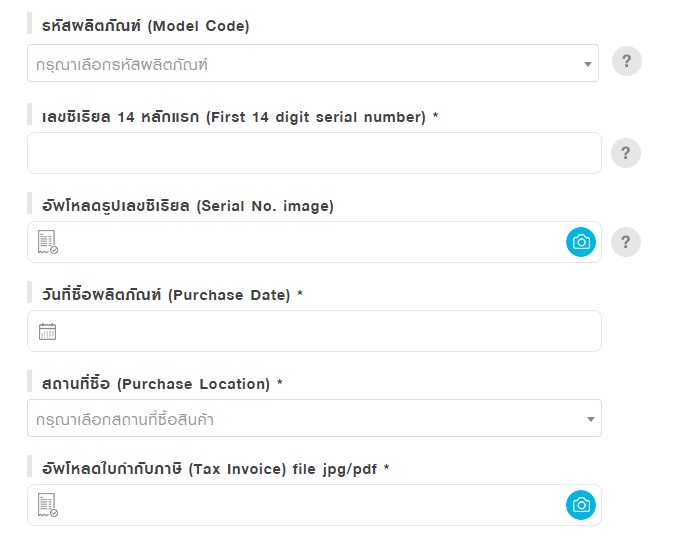
Task: Click the Tax Invoice file upload field
Action: tap(314, 505)
